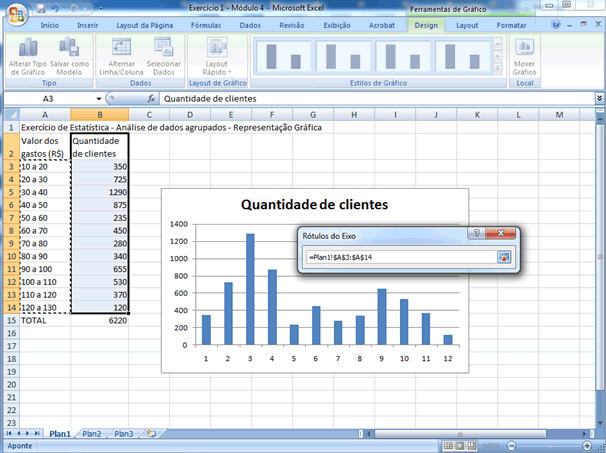Click help button in Rótulos do Eixo dialog
Image resolution: width=606 pixels, height=453 pixels.
477,234
